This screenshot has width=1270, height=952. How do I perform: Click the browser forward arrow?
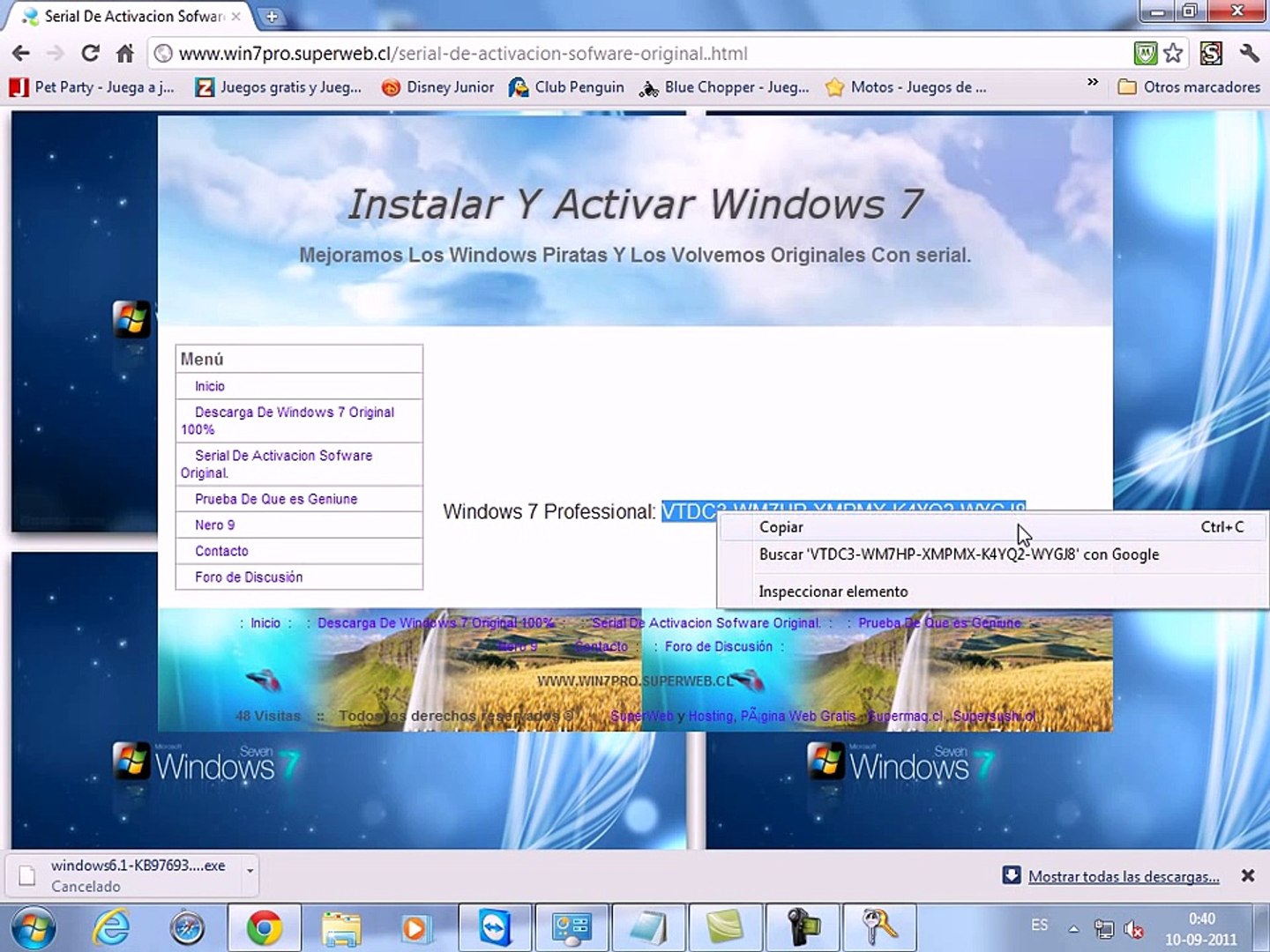point(56,54)
